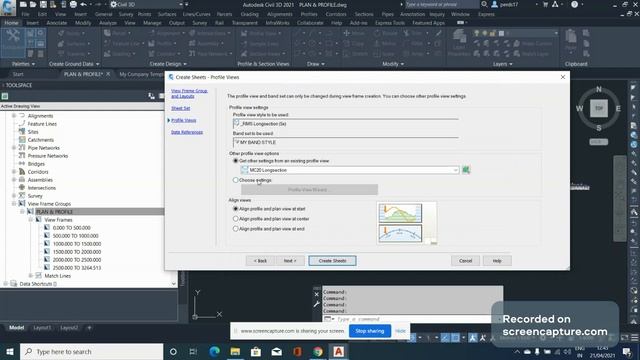Open the Analyze ribbon tab
The height and width of the screenshot is (360, 640).
(x=108, y=23)
